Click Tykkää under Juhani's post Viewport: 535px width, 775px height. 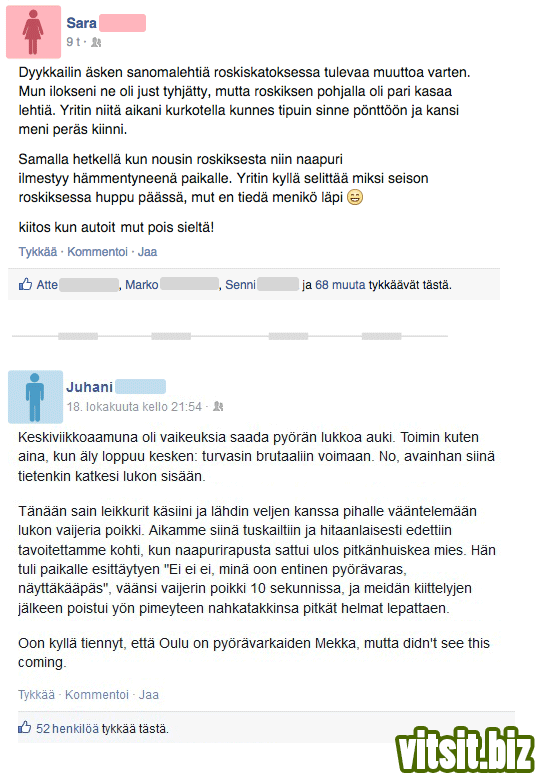(x=37, y=694)
